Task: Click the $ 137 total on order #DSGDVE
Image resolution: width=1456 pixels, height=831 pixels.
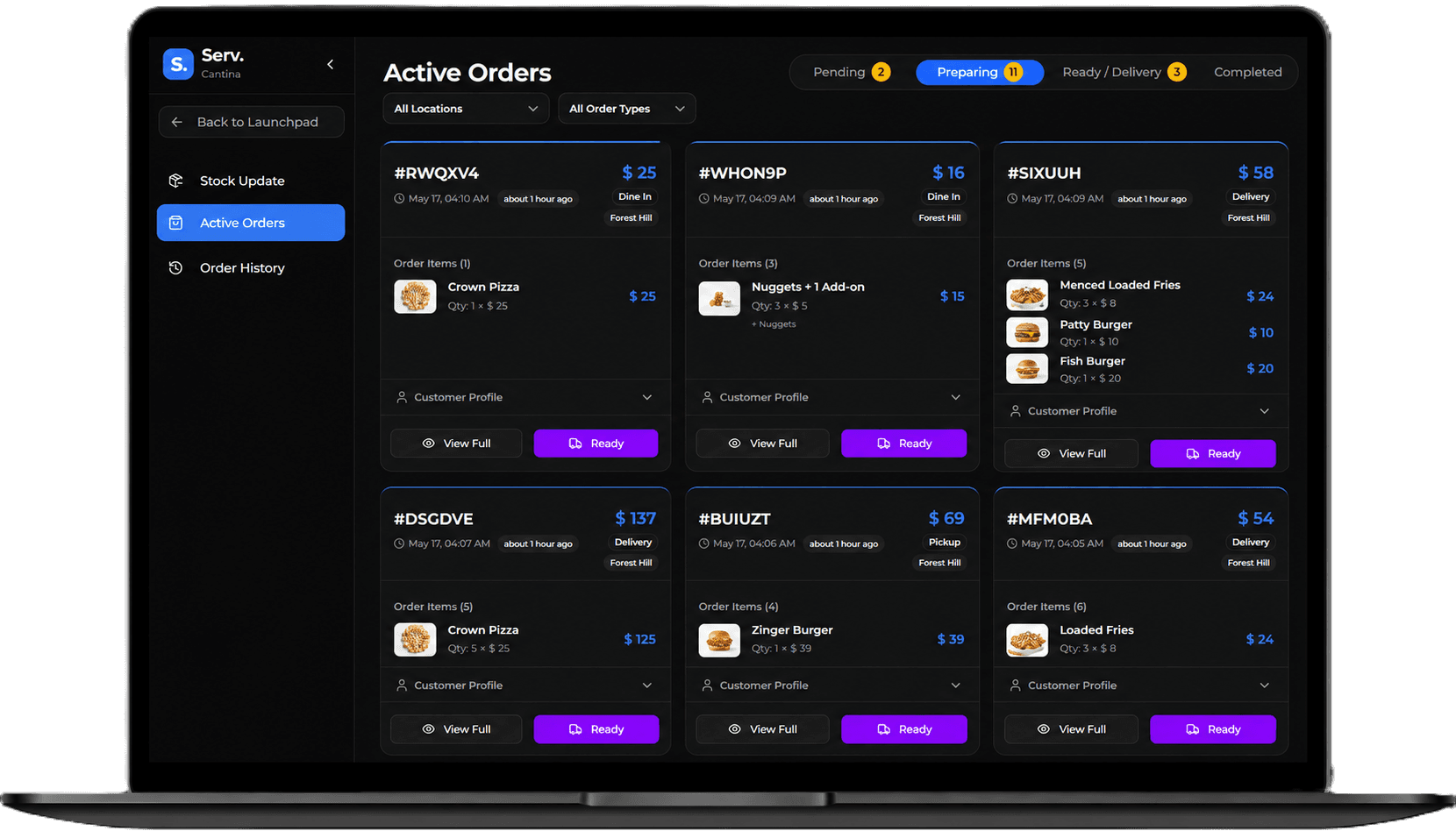Action: pyautogui.click(x=636, y=518)
